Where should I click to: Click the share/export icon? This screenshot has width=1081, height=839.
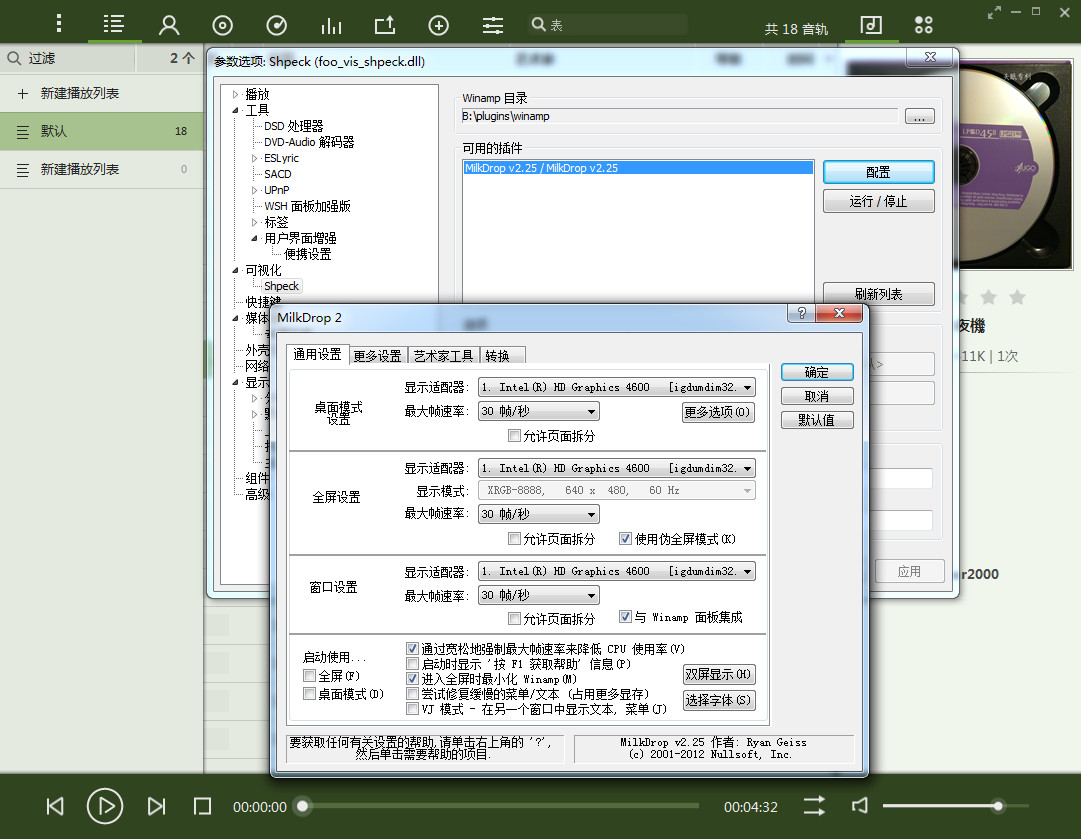point(385,26)
